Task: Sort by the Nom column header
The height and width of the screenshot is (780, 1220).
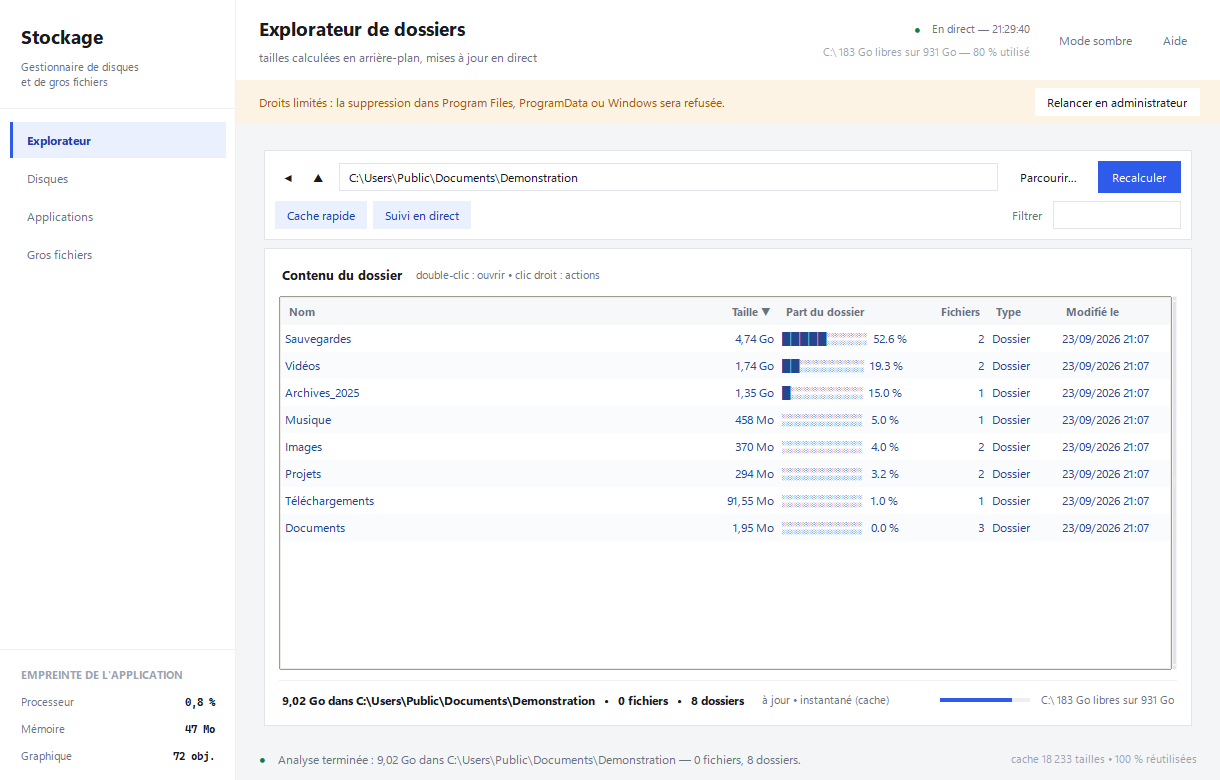Action: point(302,312)
